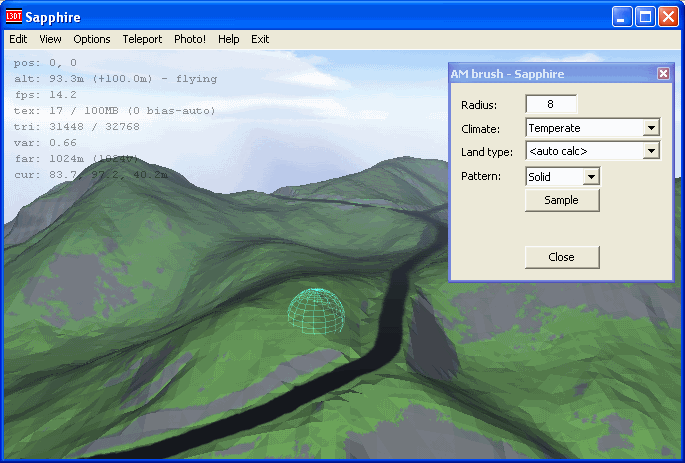This screenshot has height=463, width=685.
Task: Maximize the Sapphire window
Action: click(645, 16)
